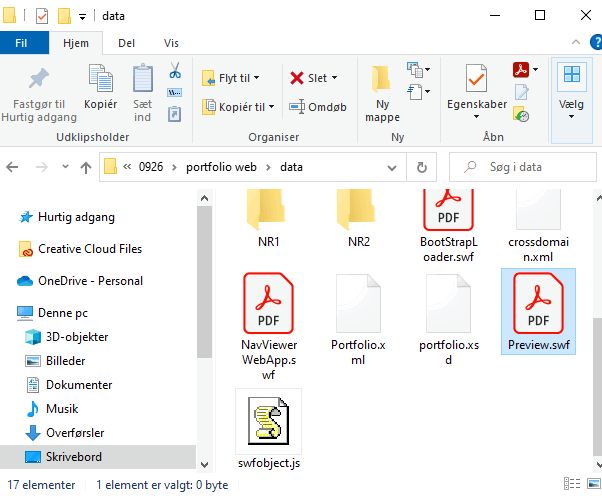The height and width of the screenshot is (496, 602).
Task: Open Musik folder in sidebar
Action: (51, 408)
